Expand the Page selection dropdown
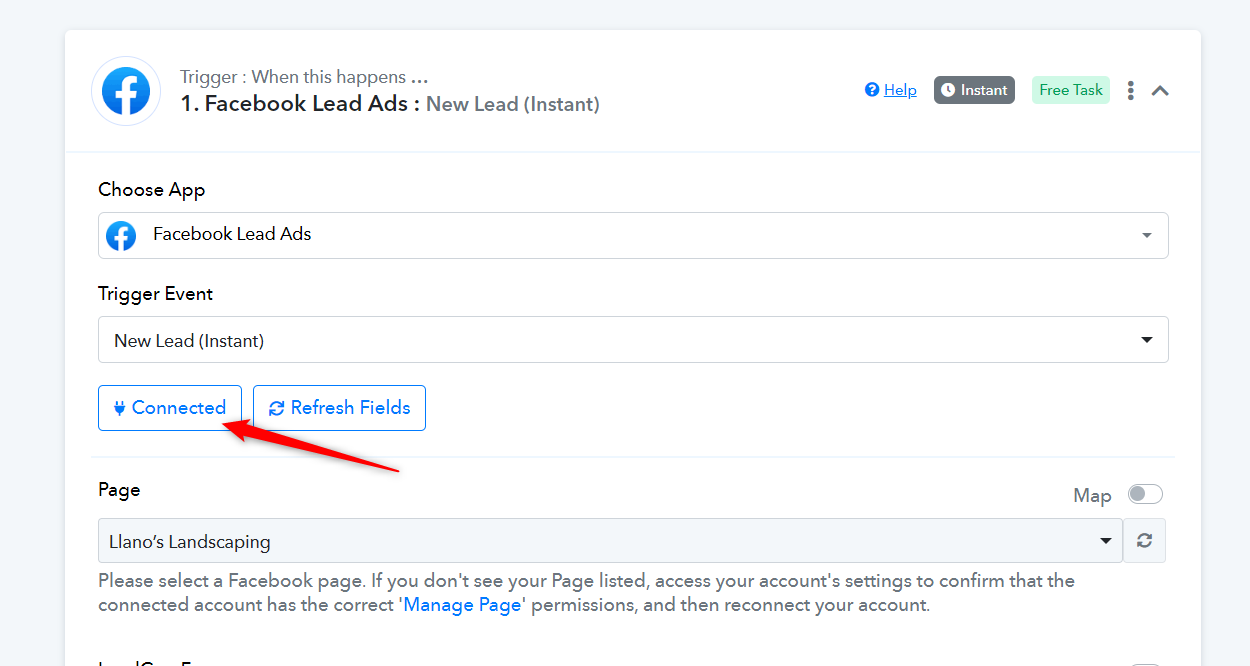This screenshot has height=666, width=1250. [x=610, y=541]
